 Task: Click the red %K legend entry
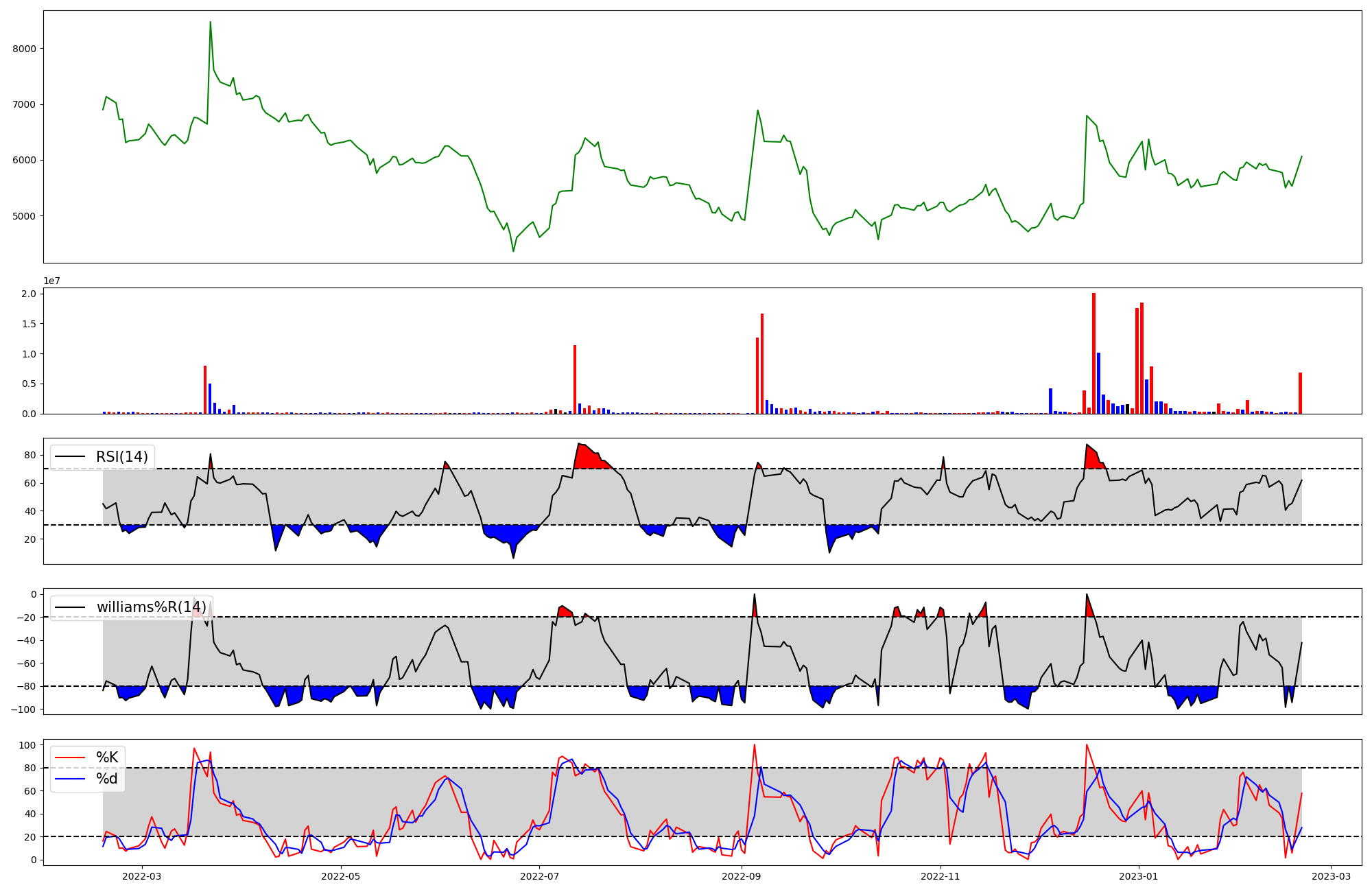coord(106,758)
